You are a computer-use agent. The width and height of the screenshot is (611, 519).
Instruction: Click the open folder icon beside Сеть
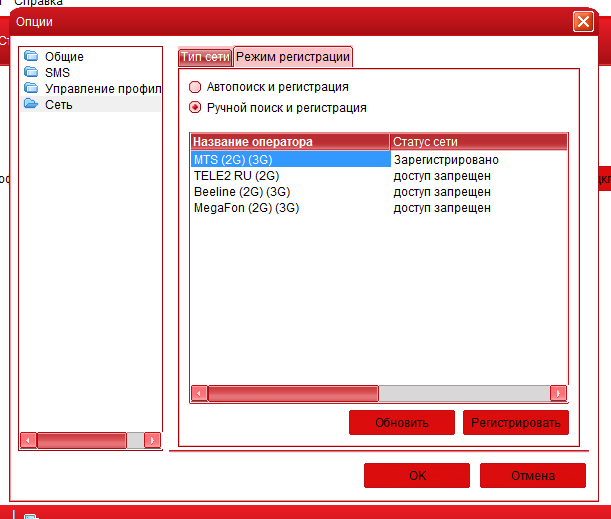(31, 104)
